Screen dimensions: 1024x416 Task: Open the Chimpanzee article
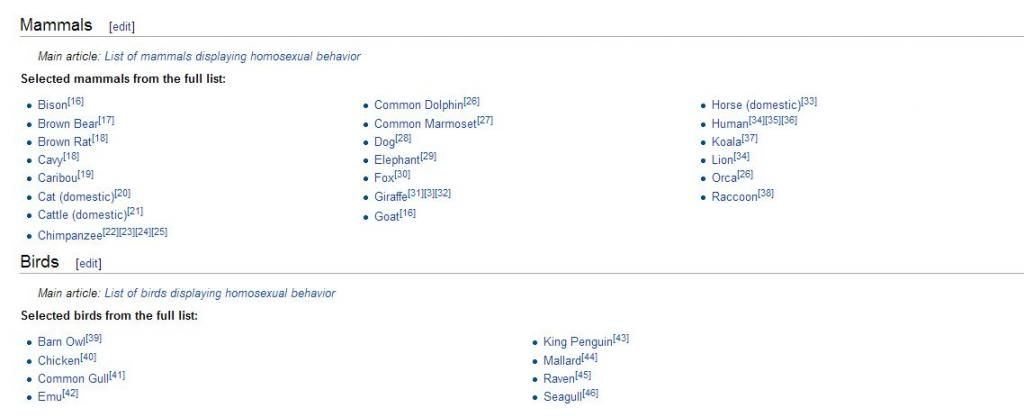(69, 236)
